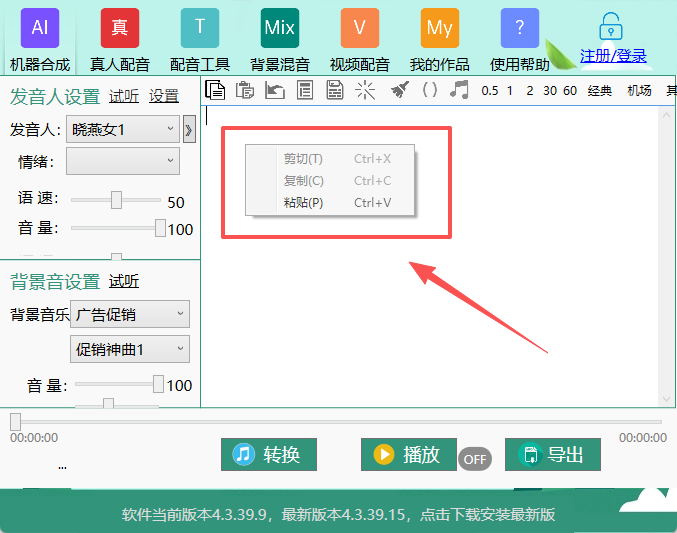Click the copy icon in editor toolbar
Screen dimensions: 677x533
point(215,90)
